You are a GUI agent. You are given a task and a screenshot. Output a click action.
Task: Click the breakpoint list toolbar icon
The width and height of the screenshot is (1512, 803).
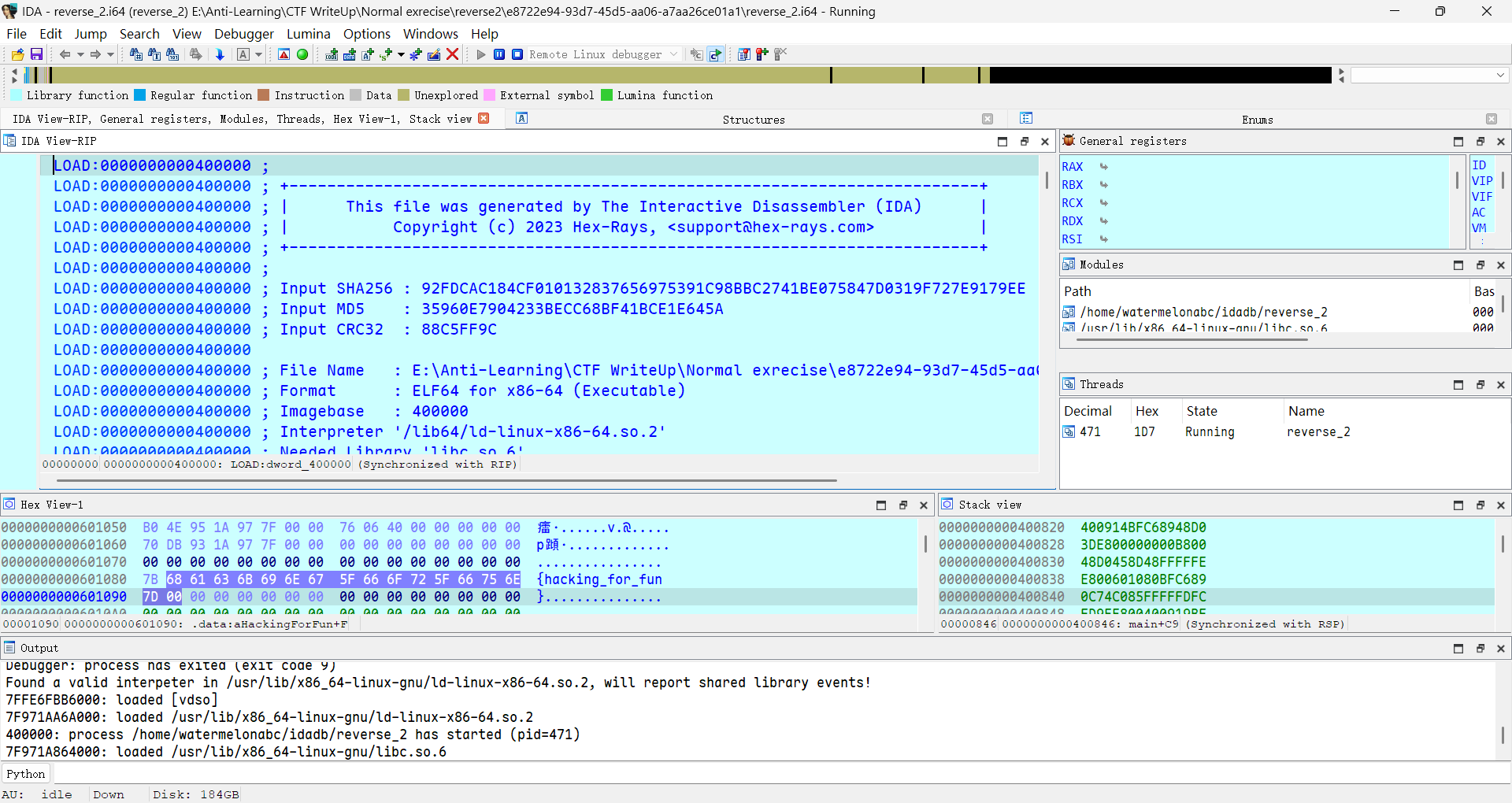(744, 54)
